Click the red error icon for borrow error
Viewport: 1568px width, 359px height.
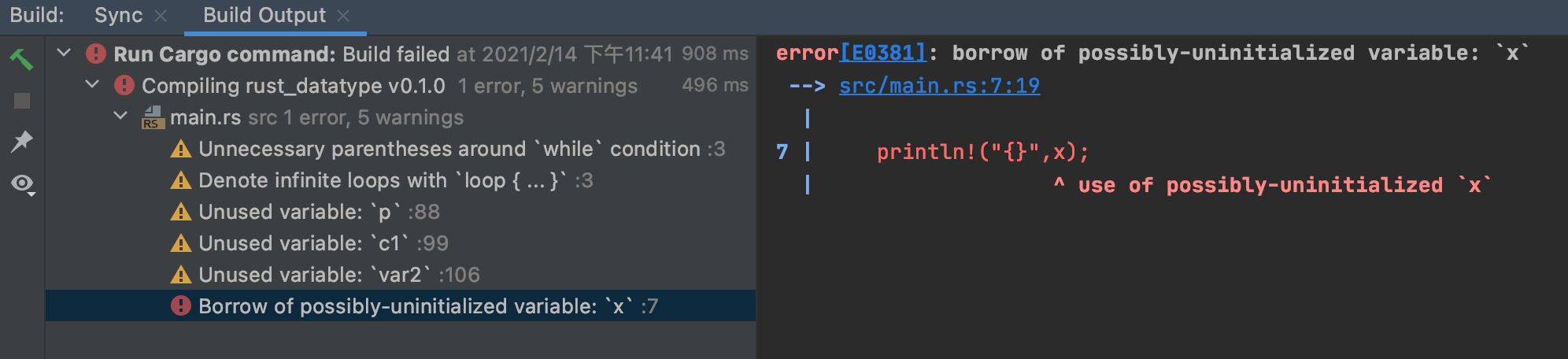pos(181,305)
